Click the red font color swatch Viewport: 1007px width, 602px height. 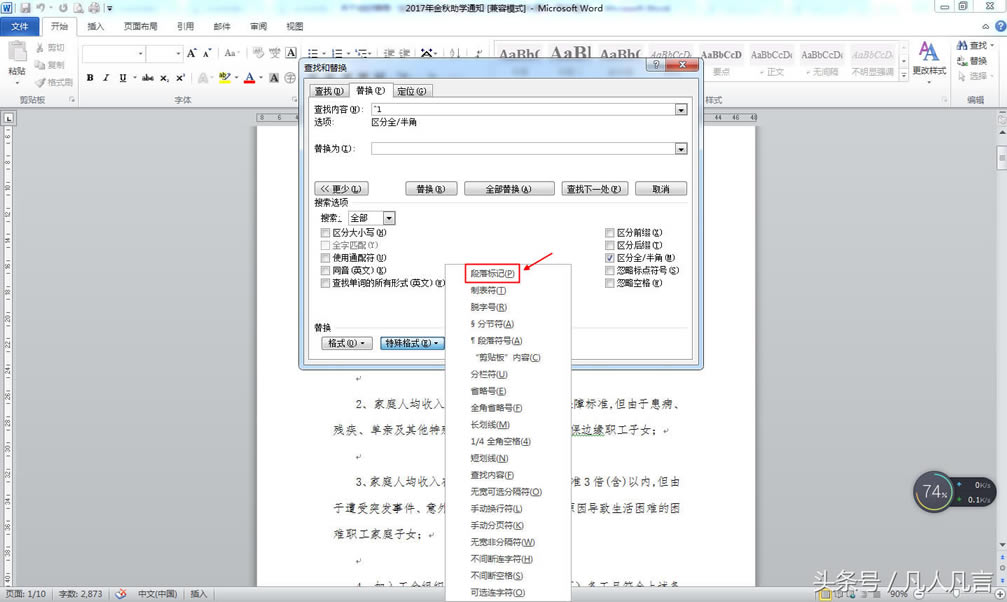click(248, 77)
